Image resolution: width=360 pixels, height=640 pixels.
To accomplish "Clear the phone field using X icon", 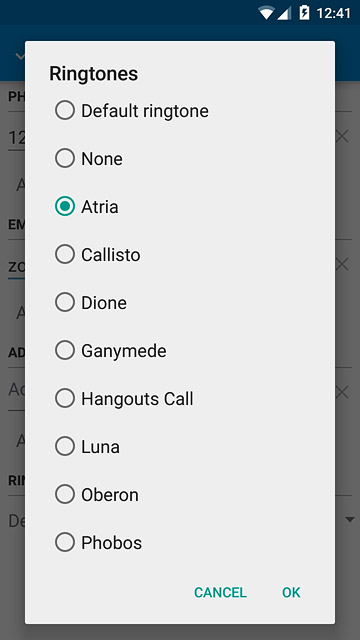I will (342, 137).
